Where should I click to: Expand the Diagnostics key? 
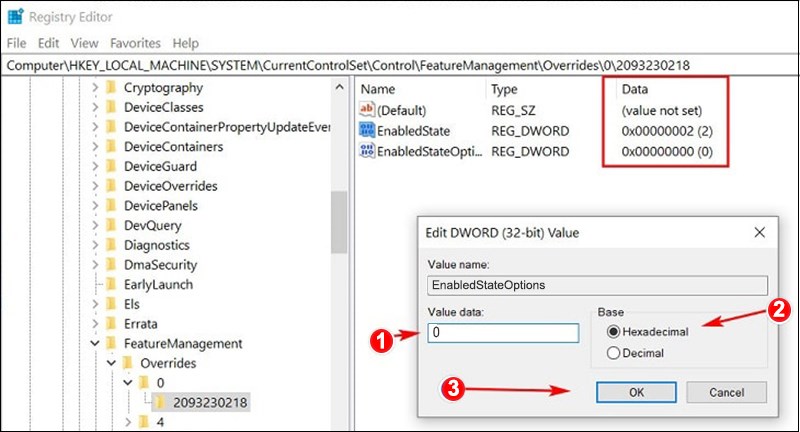(95, 245)
